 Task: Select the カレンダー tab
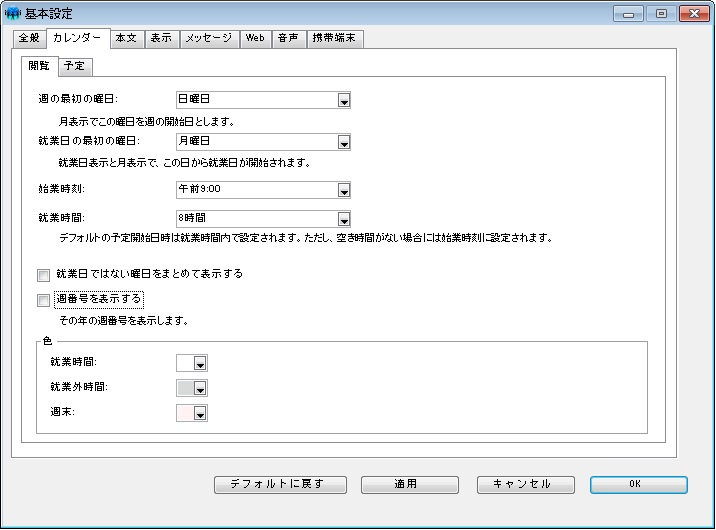pos(77,38)
